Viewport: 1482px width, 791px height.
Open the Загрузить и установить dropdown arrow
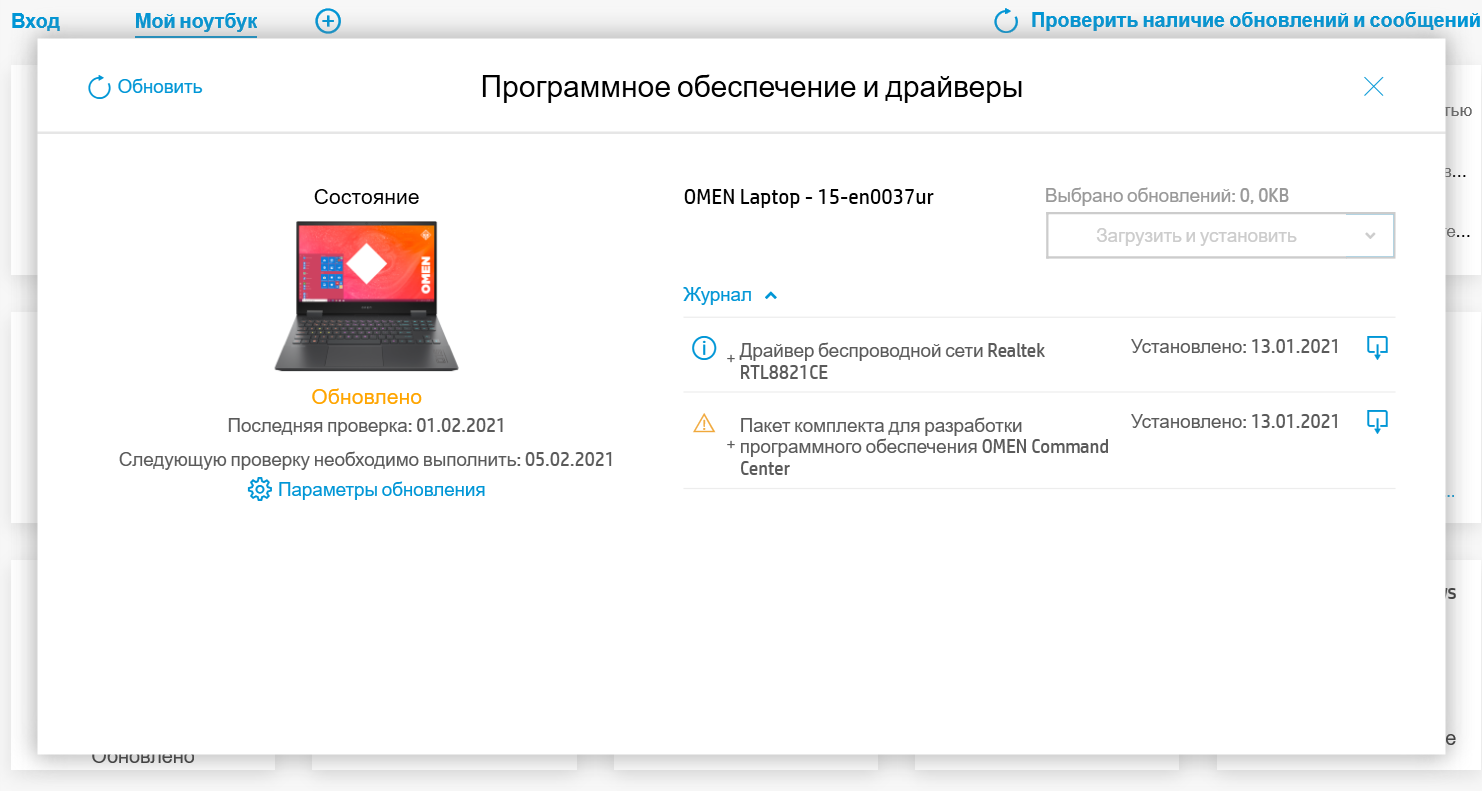pos(1370,236)
